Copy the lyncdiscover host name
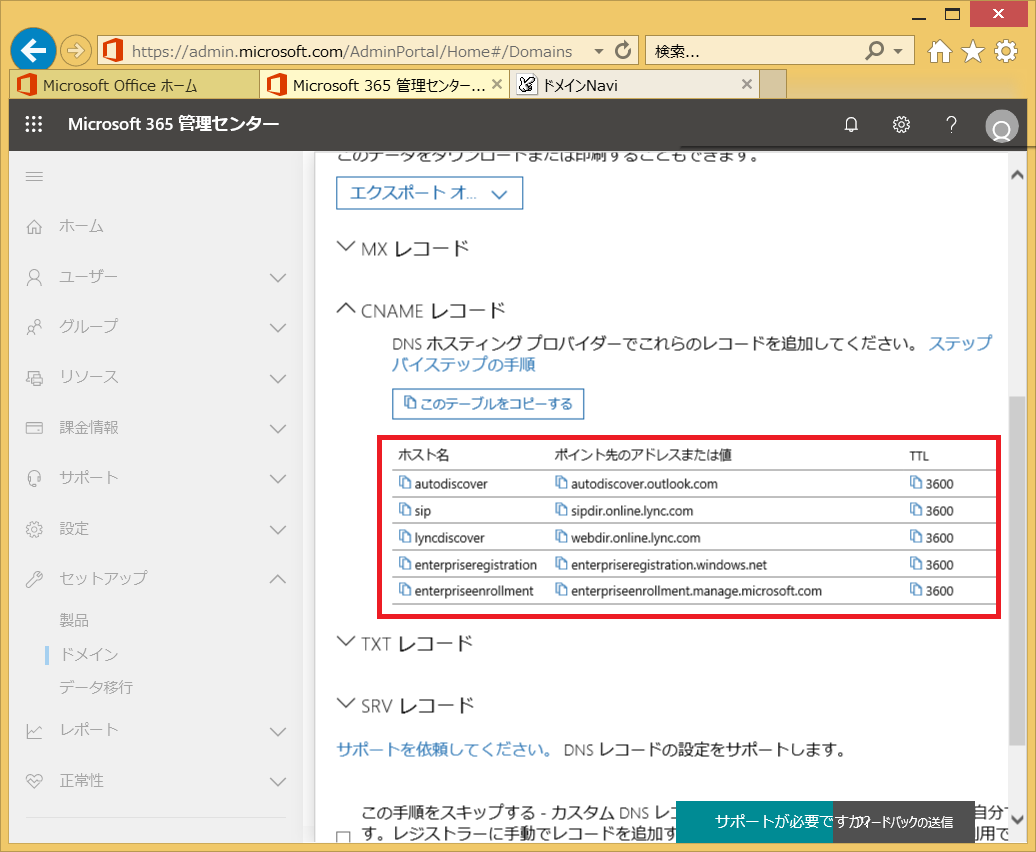Viewport: 1036px width, 852px height. point(404,537)
